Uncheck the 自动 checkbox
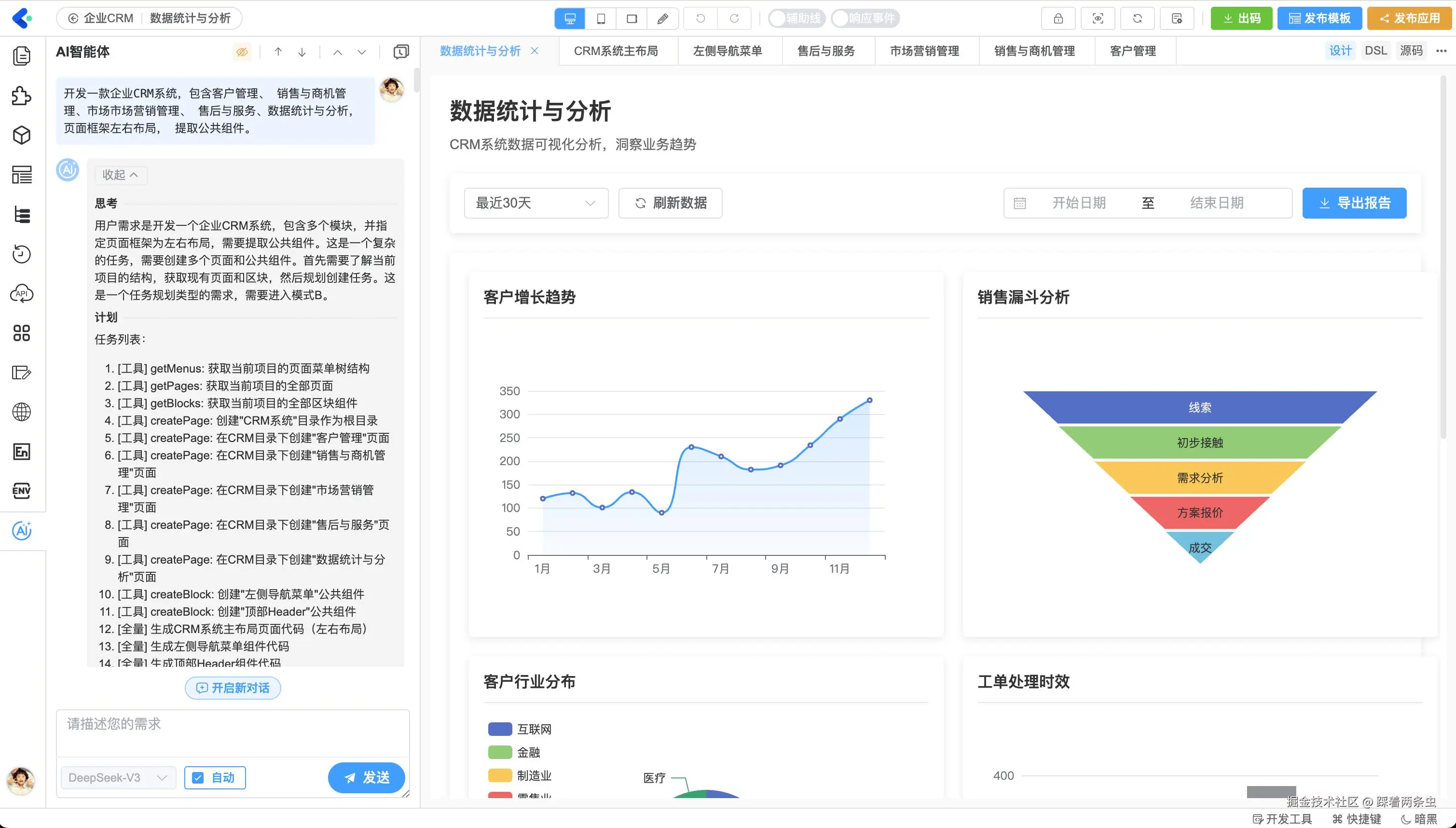The width and height of the screenshot is (1456, 828). [198, 777]
